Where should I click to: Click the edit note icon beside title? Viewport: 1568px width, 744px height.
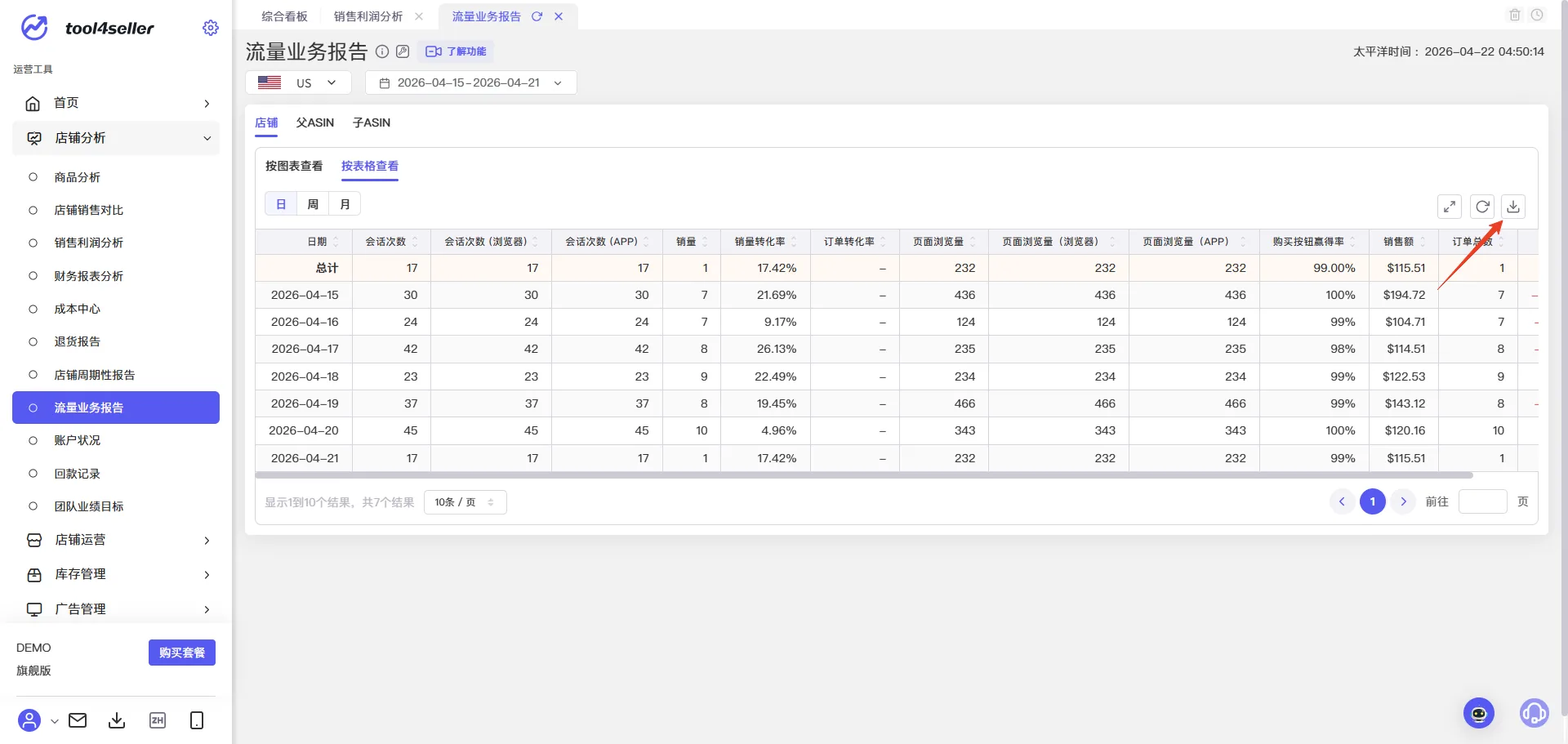tap(403, 51)
